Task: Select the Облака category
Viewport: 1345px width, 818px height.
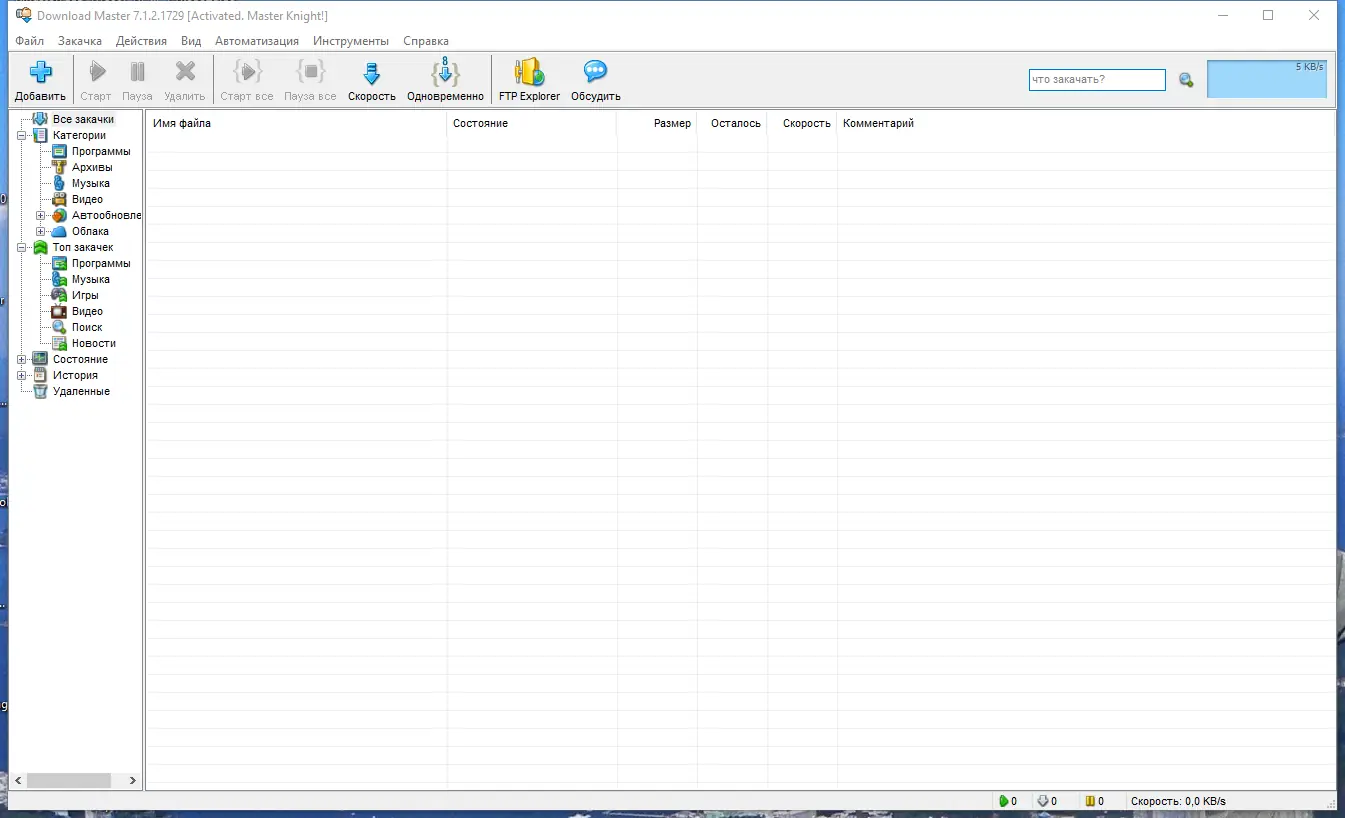Action: [x=90, y=232]
